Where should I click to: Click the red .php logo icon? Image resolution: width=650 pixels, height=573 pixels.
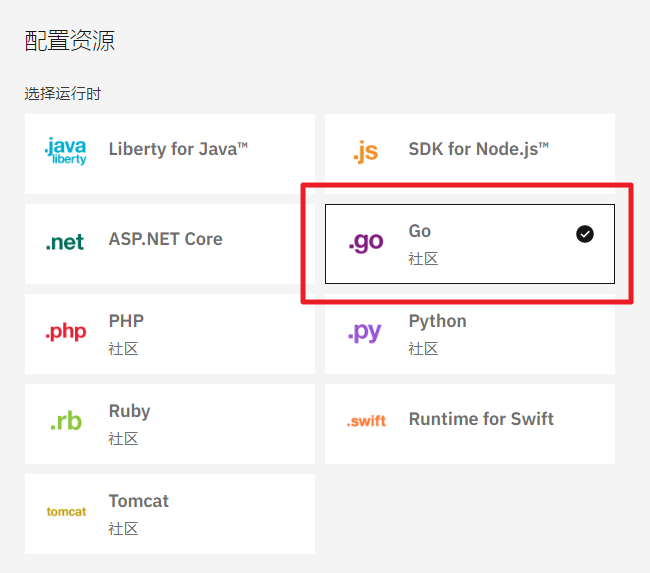(x=66, y=331)
